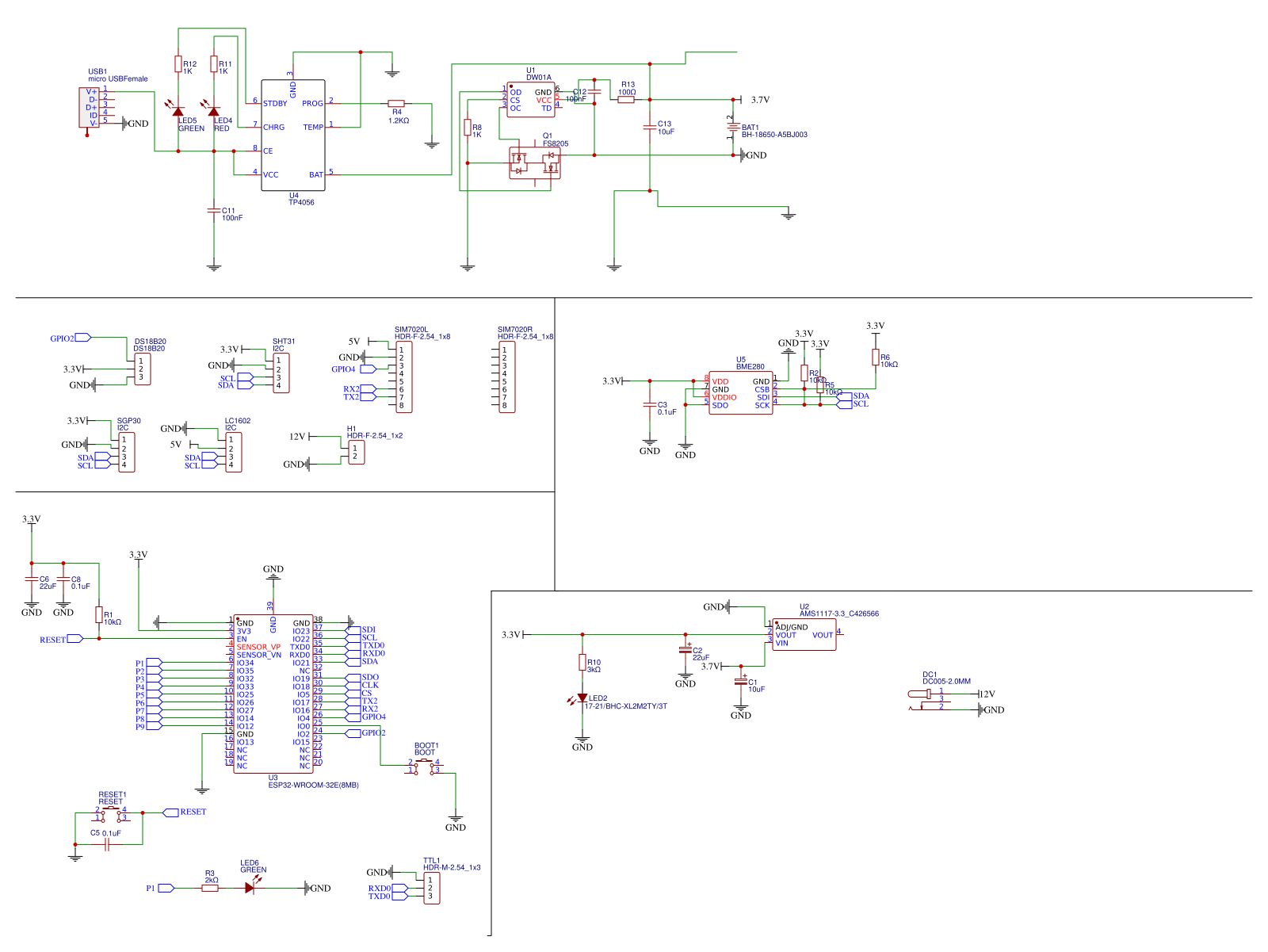This screenshot has width=1268, height=952.
Task: Pick capacitor C6 22uF
Action: click(x=32, y=579)
